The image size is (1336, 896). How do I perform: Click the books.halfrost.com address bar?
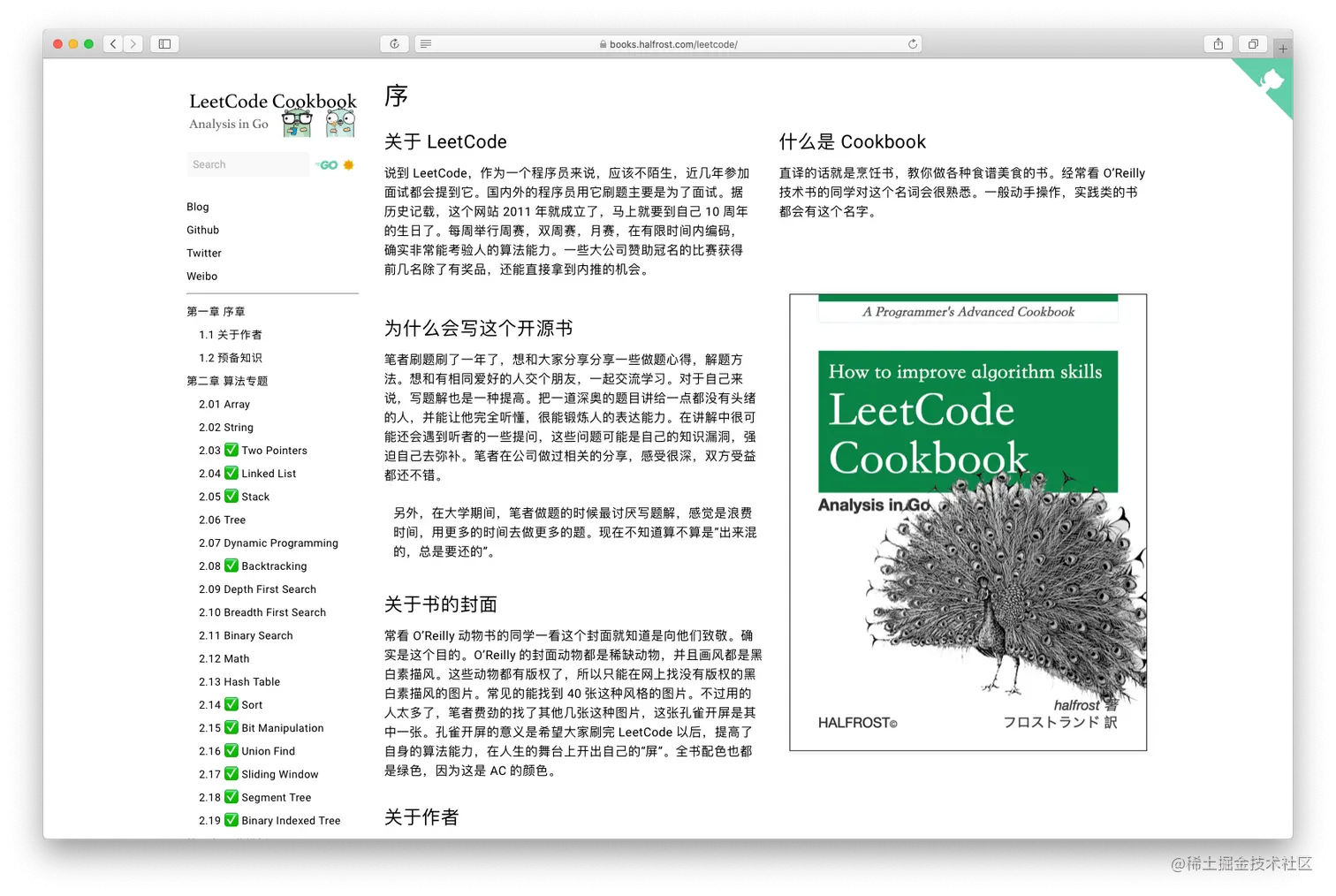point(668,44)
